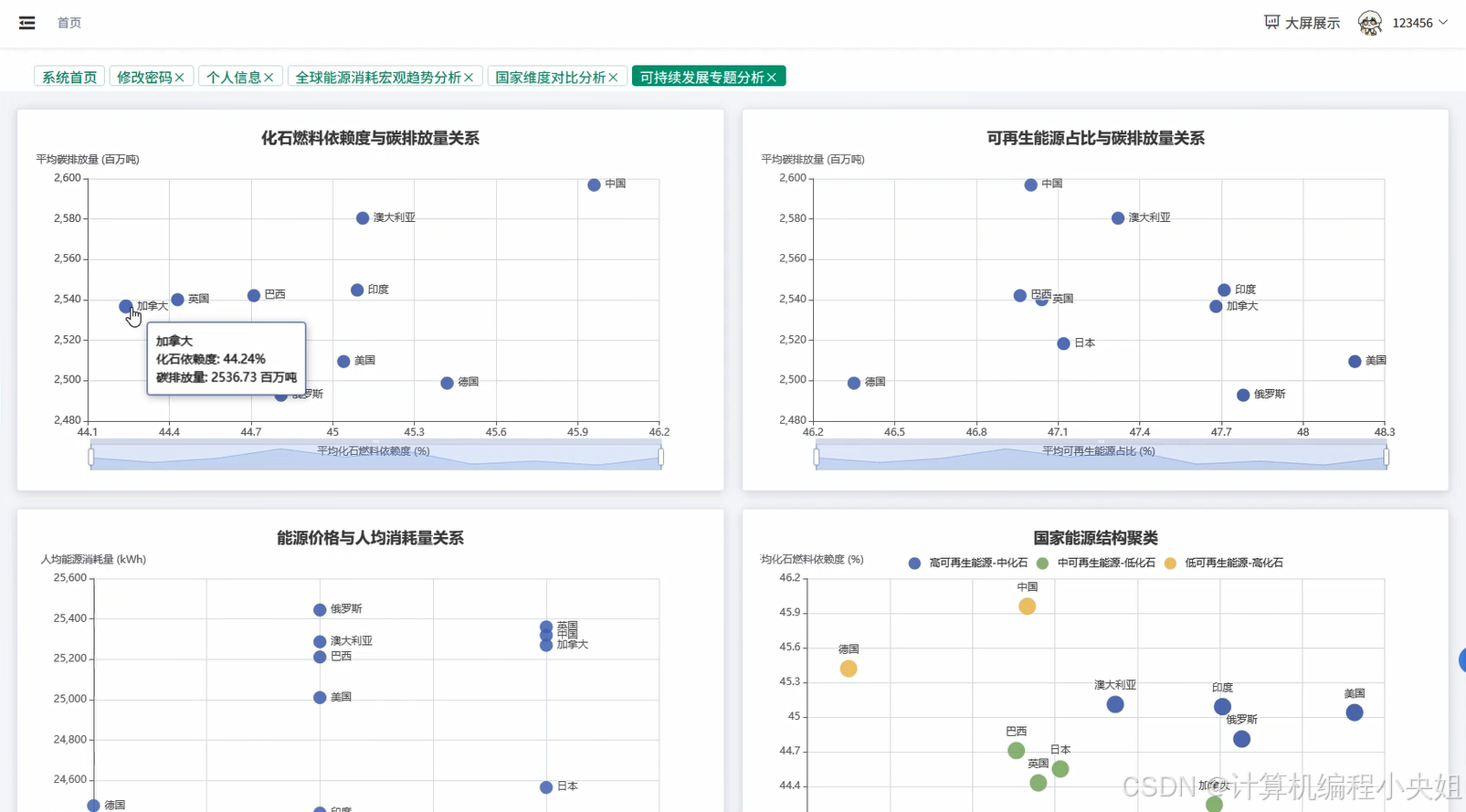Close the 国家维度对比分析 tab
Image resolution: width=1466 pixels, height=812 pixels.
[x=613, y=78]
